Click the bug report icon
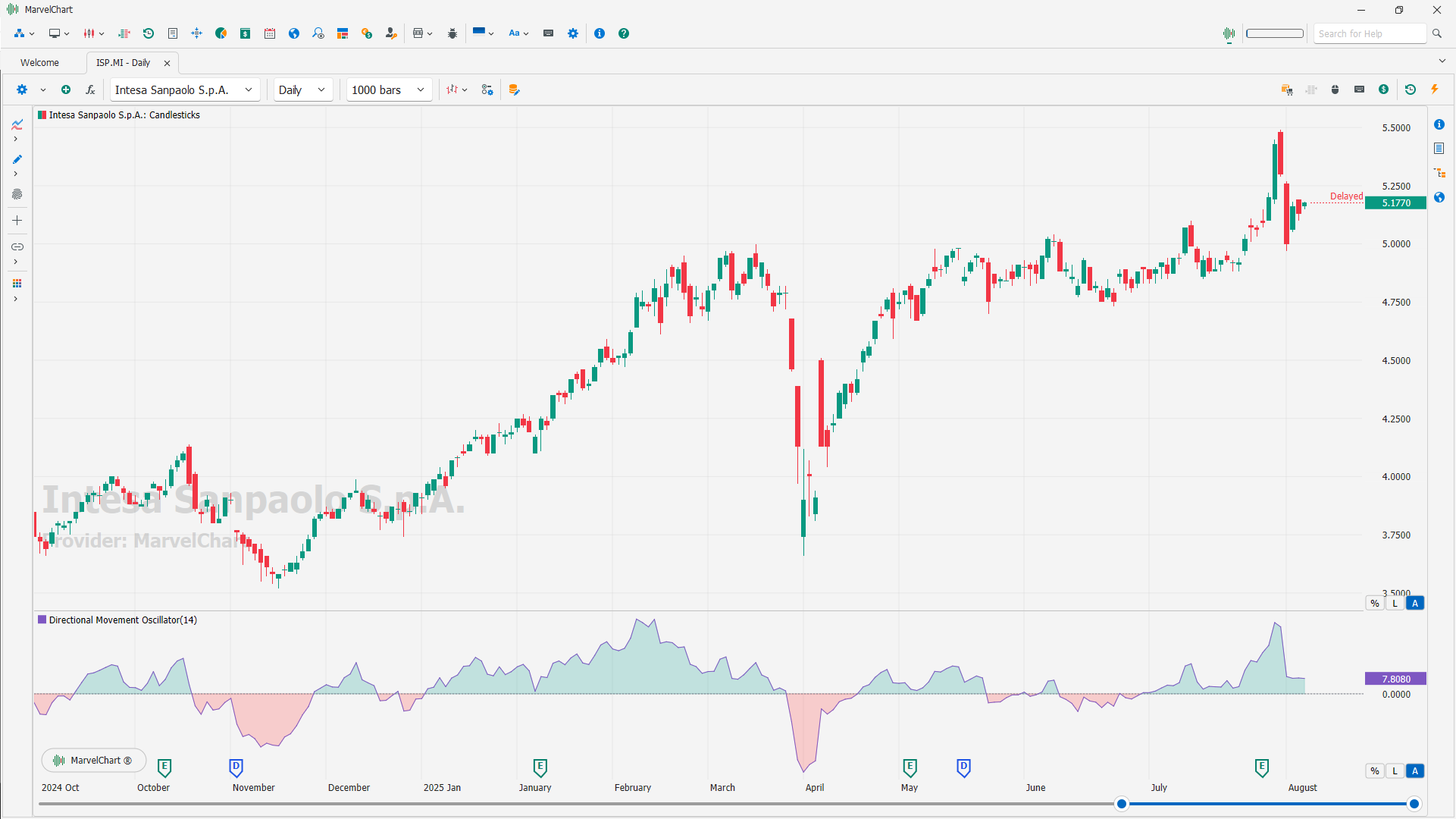The height and width of the screenshot is (819, 1456). click(452, 33)
